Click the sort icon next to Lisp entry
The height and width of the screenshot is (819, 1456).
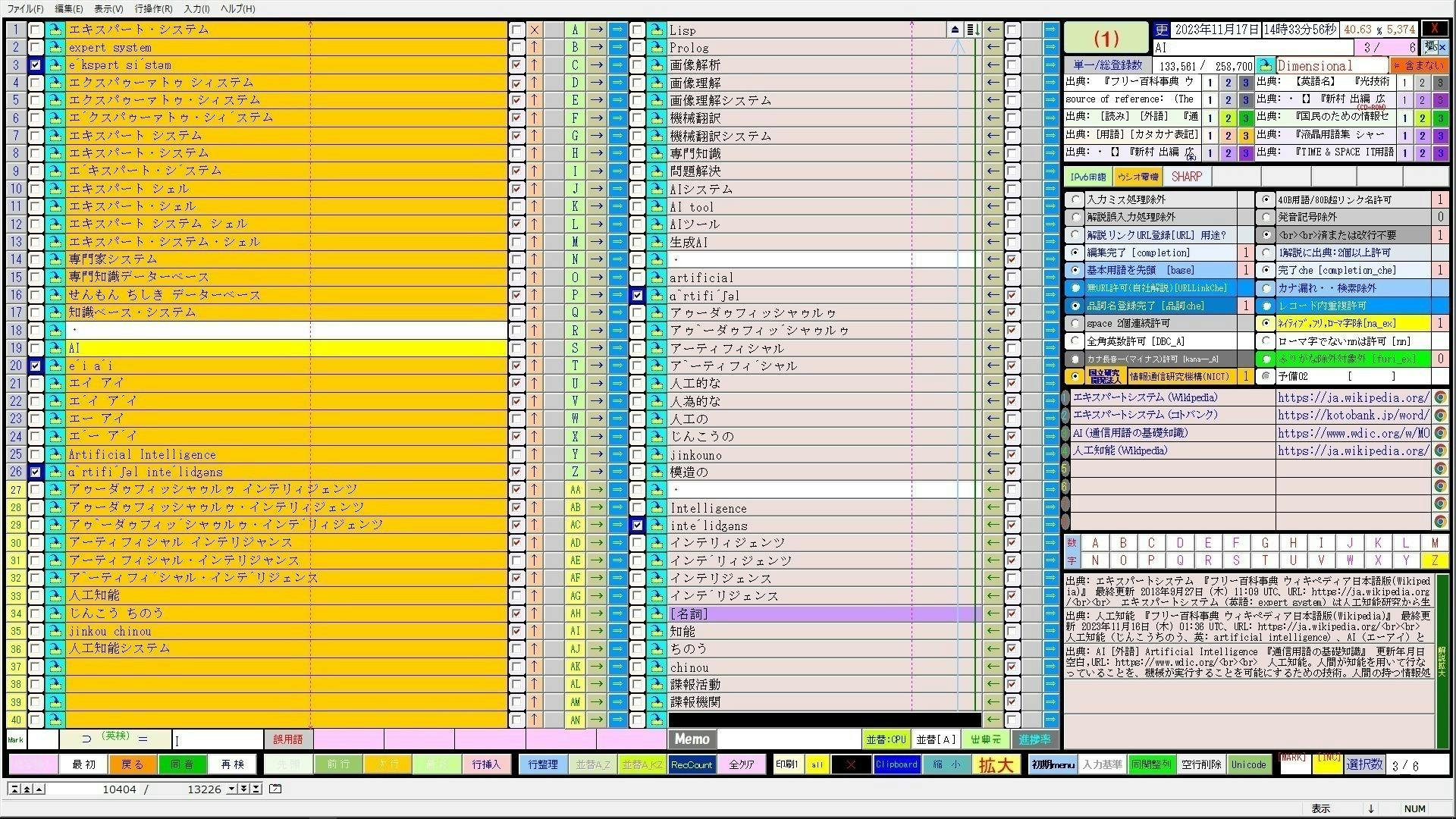974,30
